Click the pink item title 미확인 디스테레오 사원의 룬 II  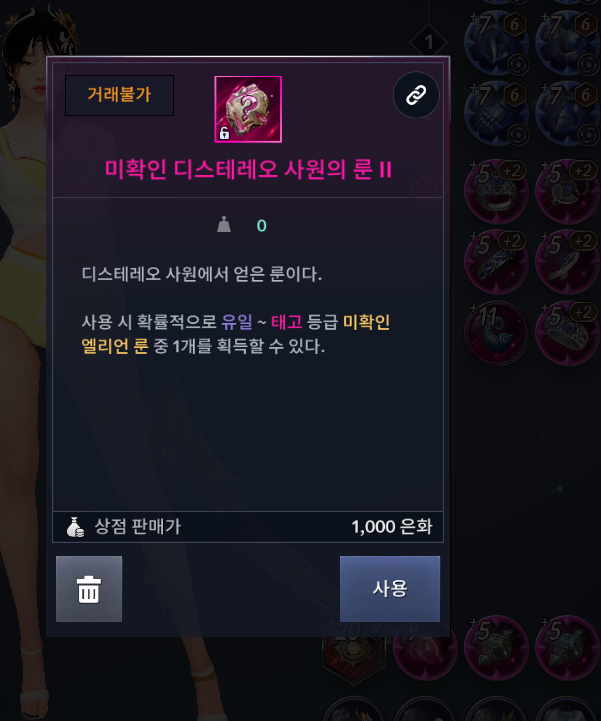248,169
